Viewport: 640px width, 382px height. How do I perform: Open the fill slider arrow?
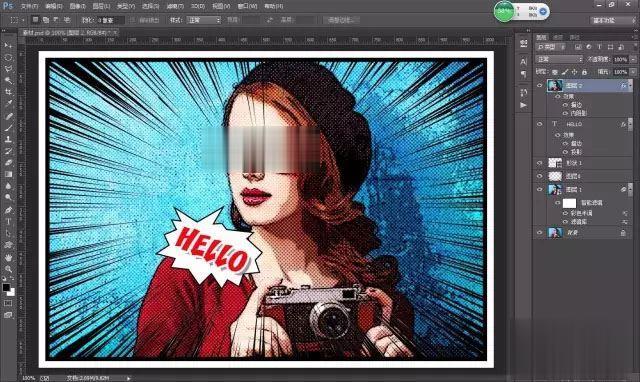click(633, 72)
